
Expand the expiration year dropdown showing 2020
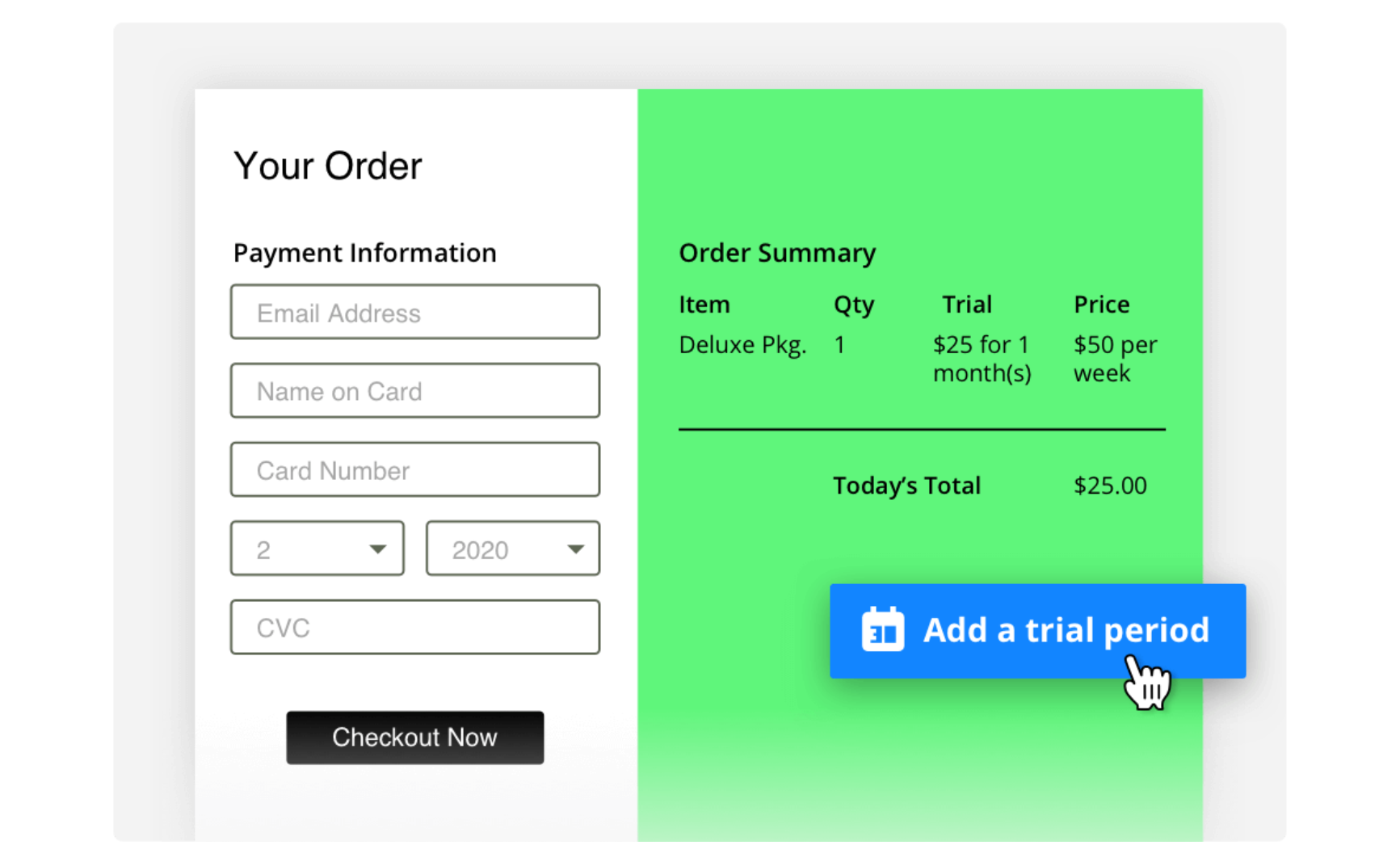[x=512, y=549]
